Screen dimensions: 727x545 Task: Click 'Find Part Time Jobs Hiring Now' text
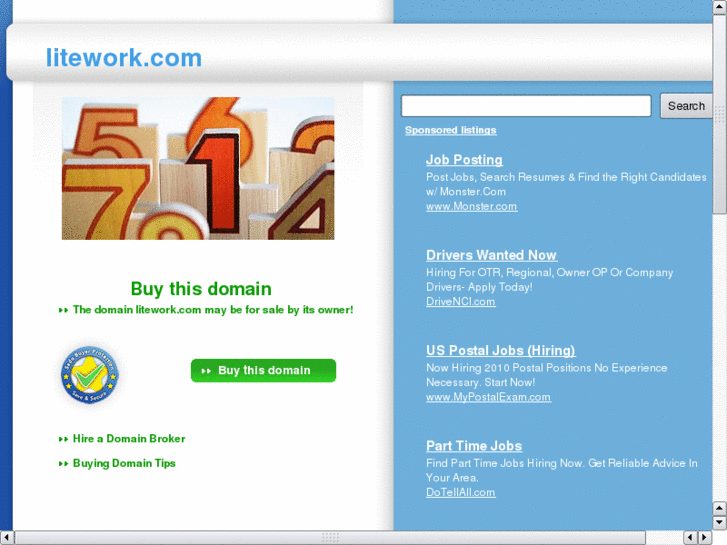pyautogui.click(x=561, y=470)
